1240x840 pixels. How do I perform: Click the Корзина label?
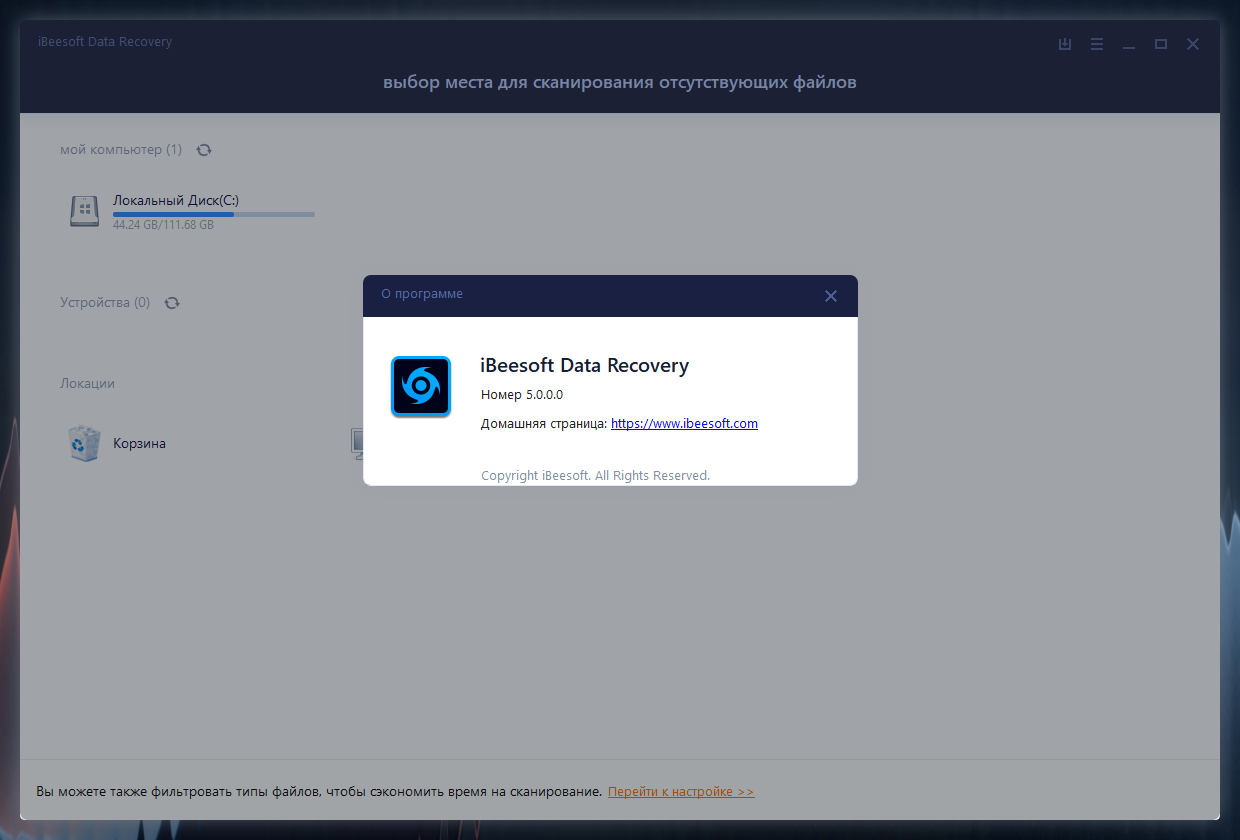pos(139,443)
